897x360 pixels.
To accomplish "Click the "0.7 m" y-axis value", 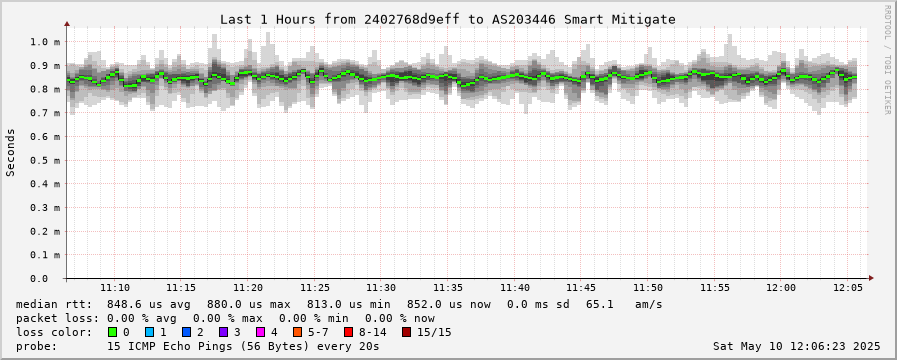I will (x=45, y=113).
